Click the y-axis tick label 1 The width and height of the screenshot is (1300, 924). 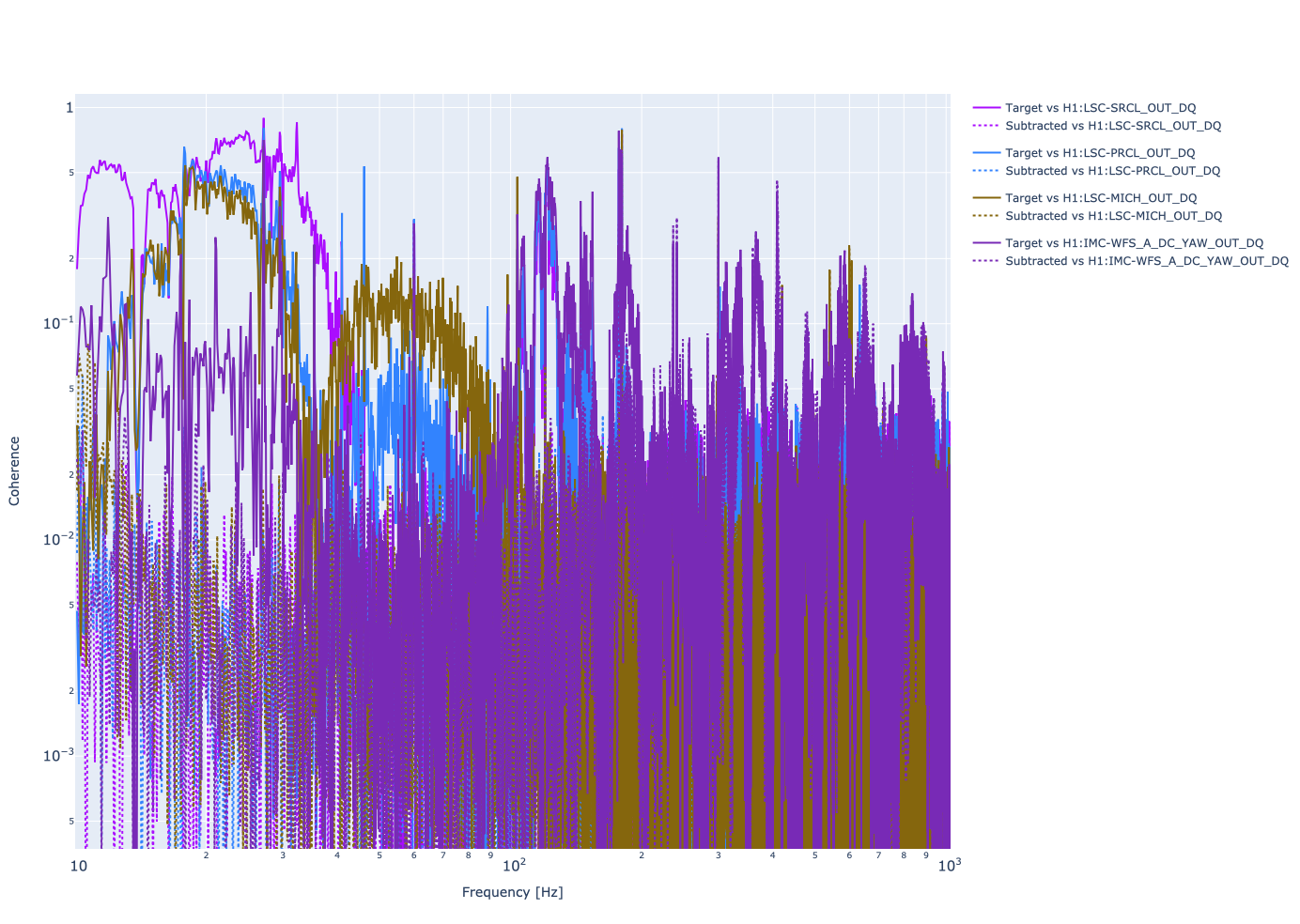point(69,108)
